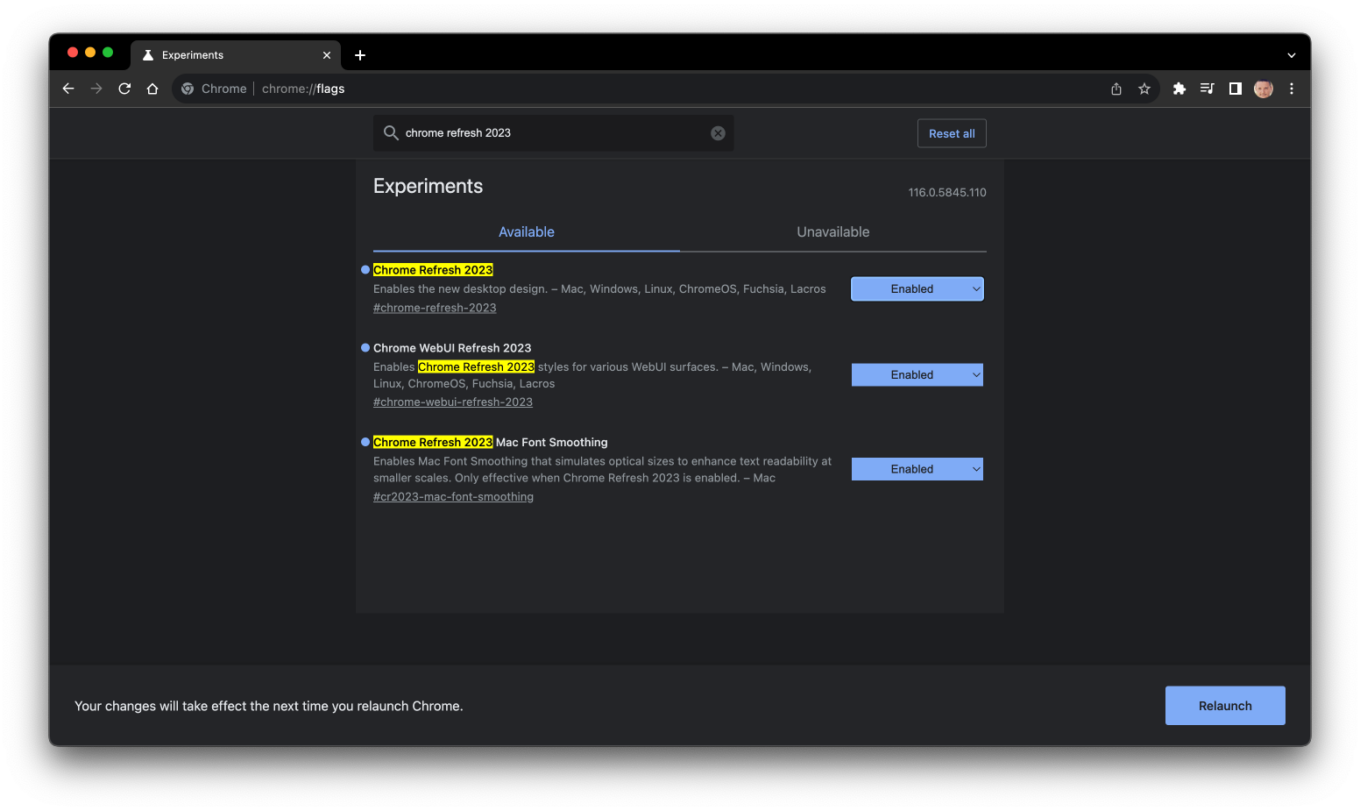Click the version number 116.0.5845.110

(947, 193)
